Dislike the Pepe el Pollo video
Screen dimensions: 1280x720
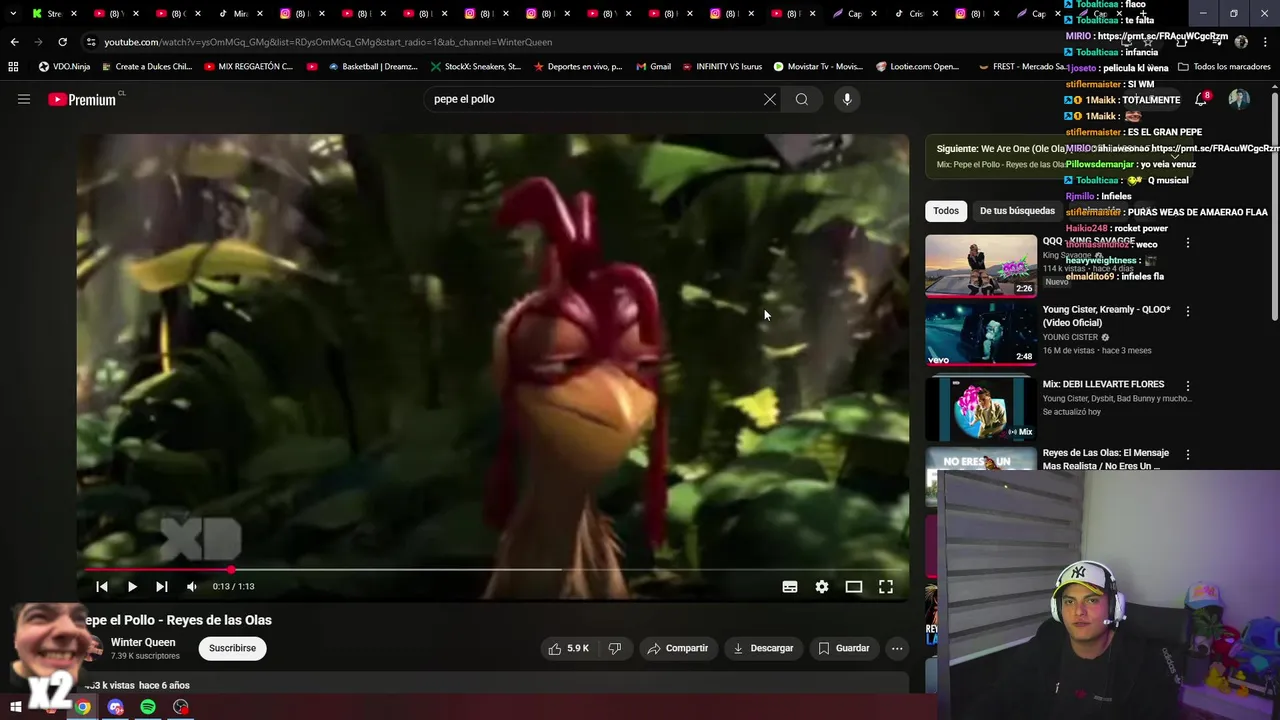(x=615, y=648)
